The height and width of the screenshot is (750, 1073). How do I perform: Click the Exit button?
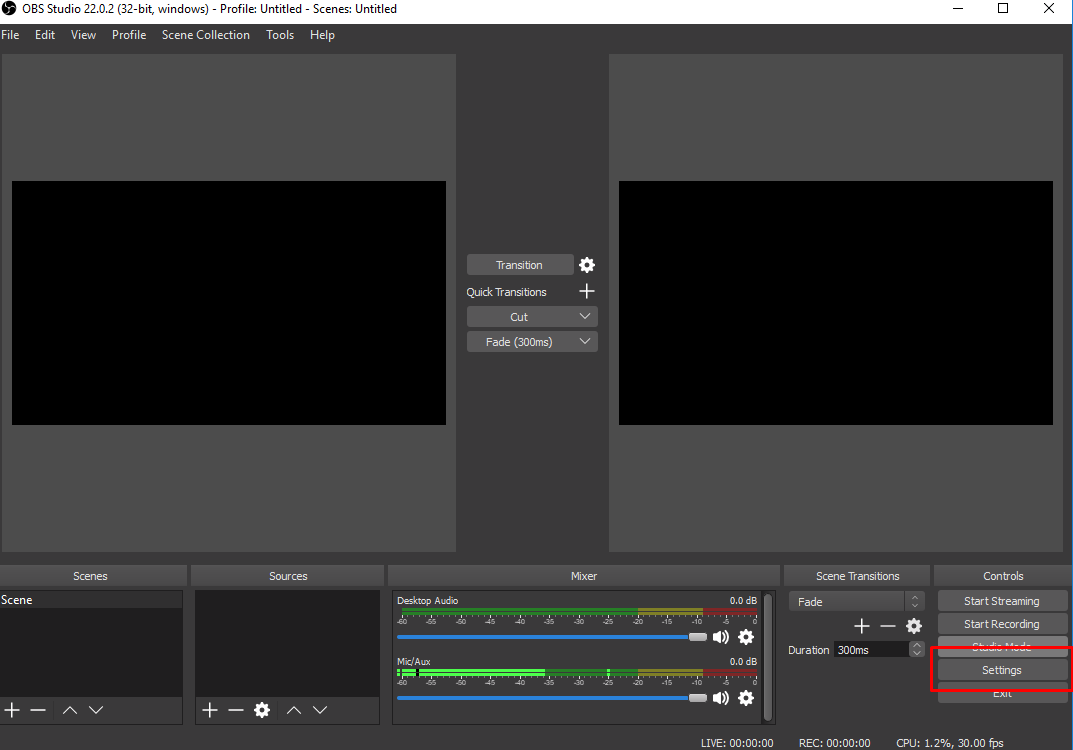click(1002, 693)
